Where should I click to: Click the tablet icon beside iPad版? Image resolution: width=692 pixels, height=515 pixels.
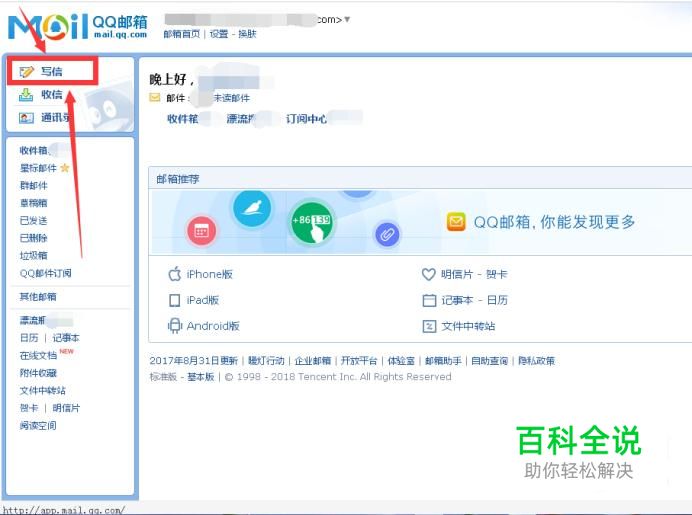point(175,300)
